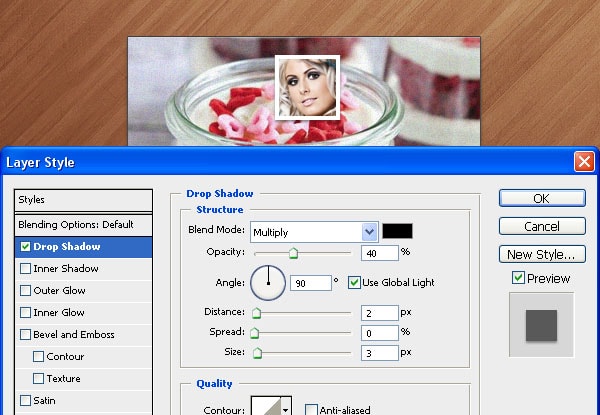The height and width of the screenshot is (415, 600).
Task: Open the Blend Mode dropdown
Action: click(x=315, y=232)
